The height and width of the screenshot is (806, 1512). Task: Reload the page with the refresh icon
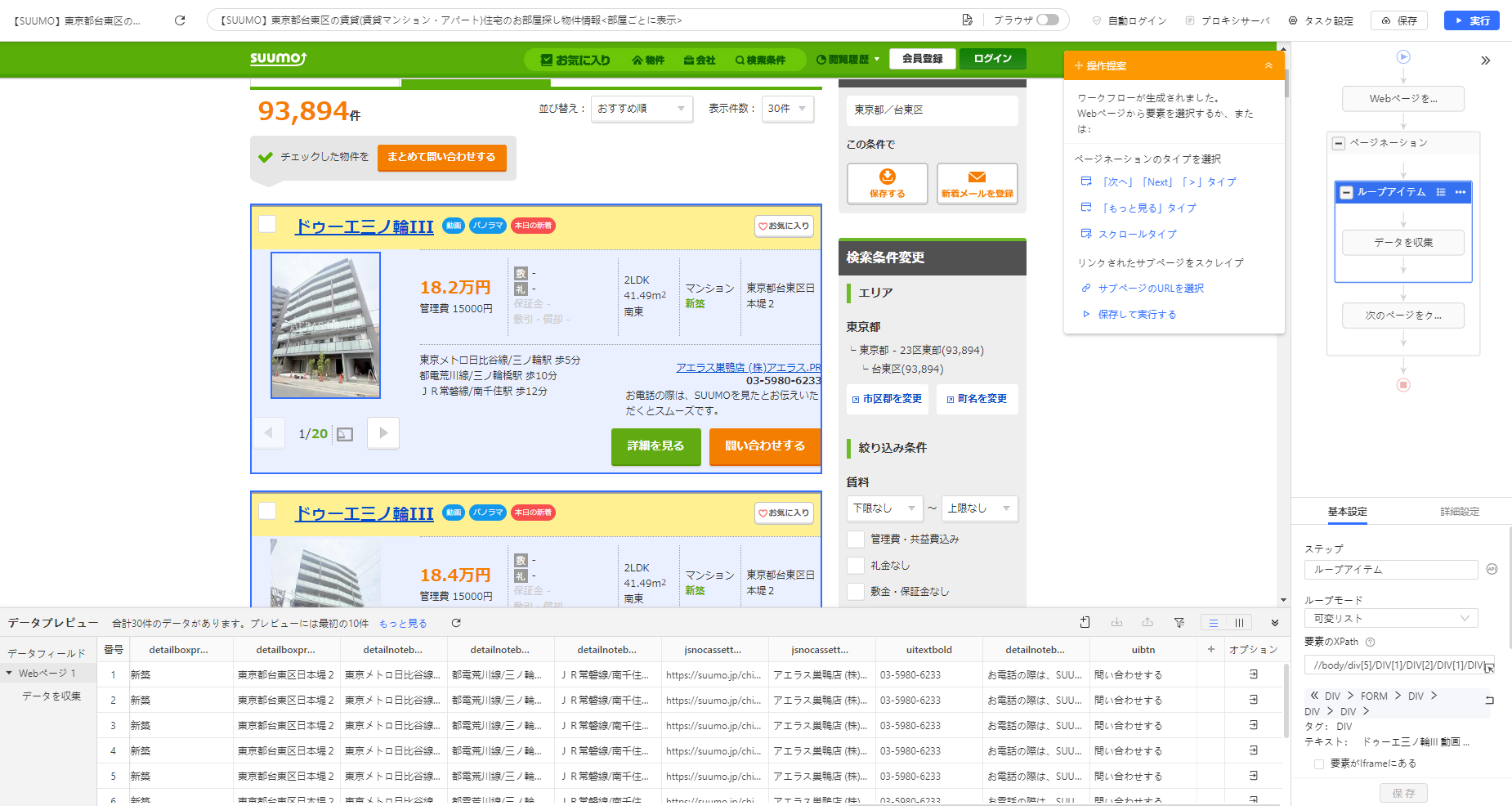coord(180,20)
